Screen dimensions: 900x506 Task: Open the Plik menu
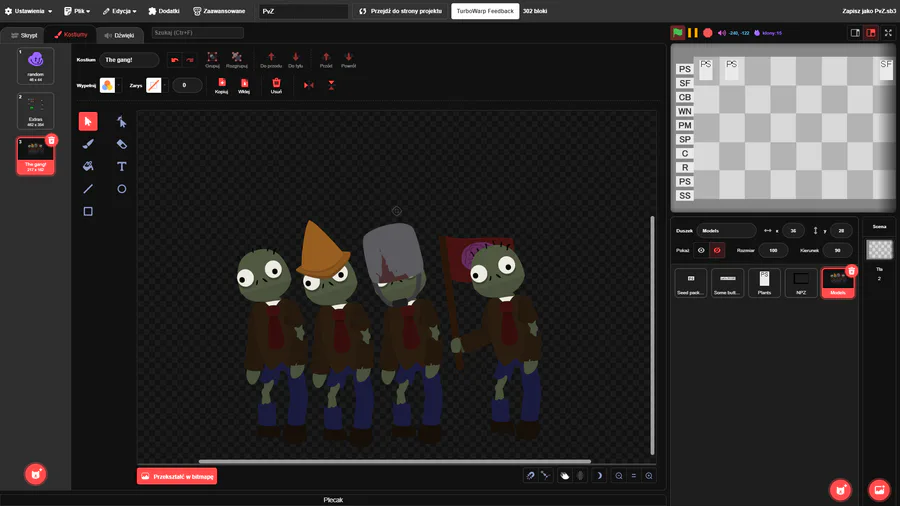pyautogui.click(x=77, y=11)
